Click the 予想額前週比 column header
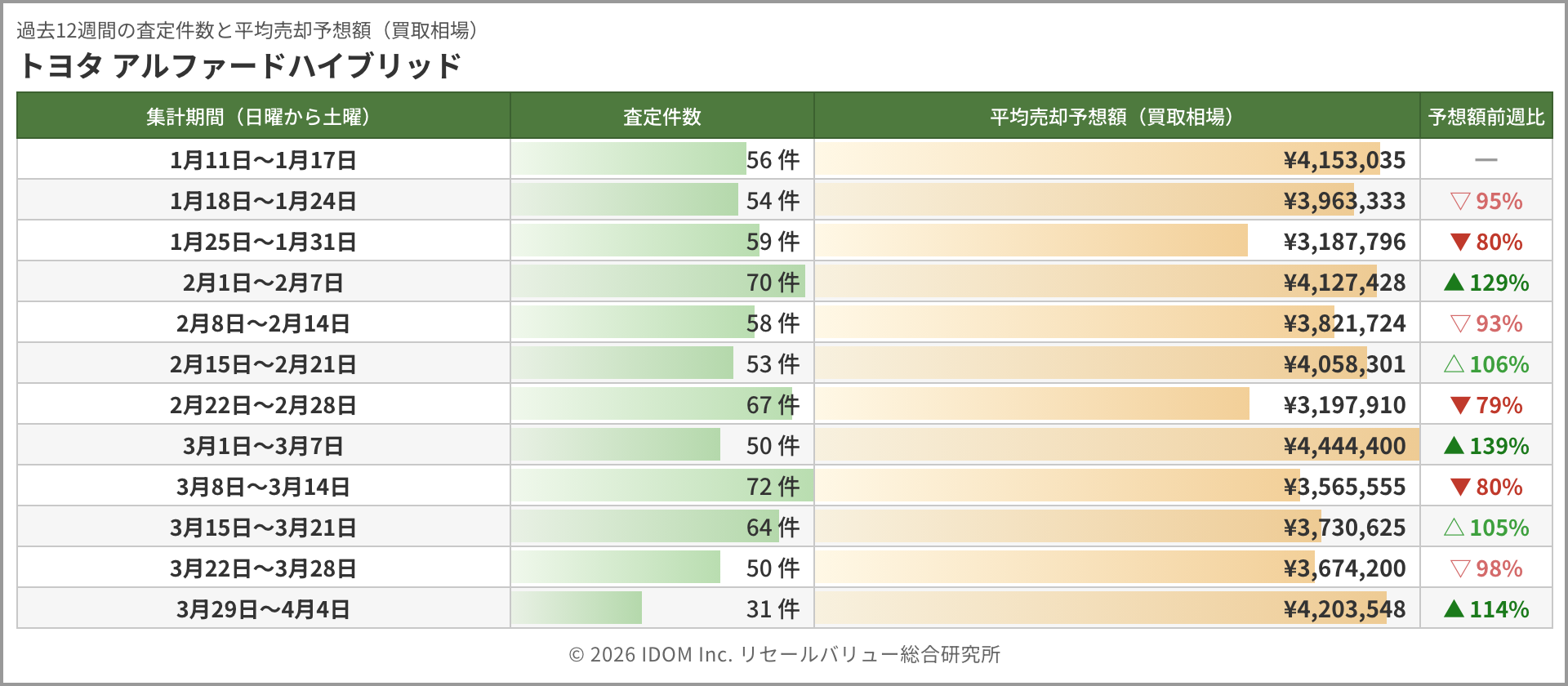 (x=1486, y=117)
